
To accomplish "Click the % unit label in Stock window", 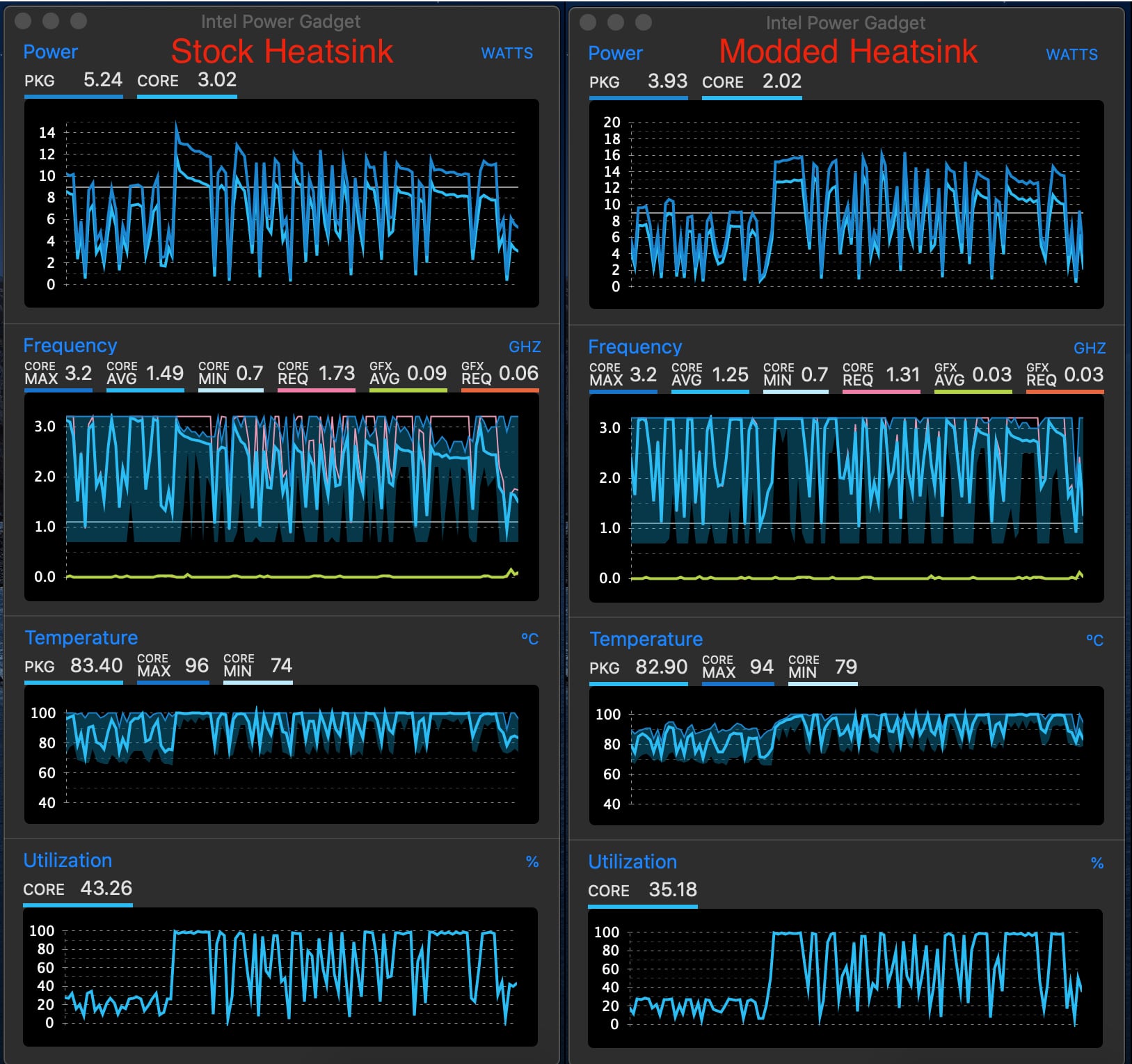I will pyautogui.click(x=532, y=862).
